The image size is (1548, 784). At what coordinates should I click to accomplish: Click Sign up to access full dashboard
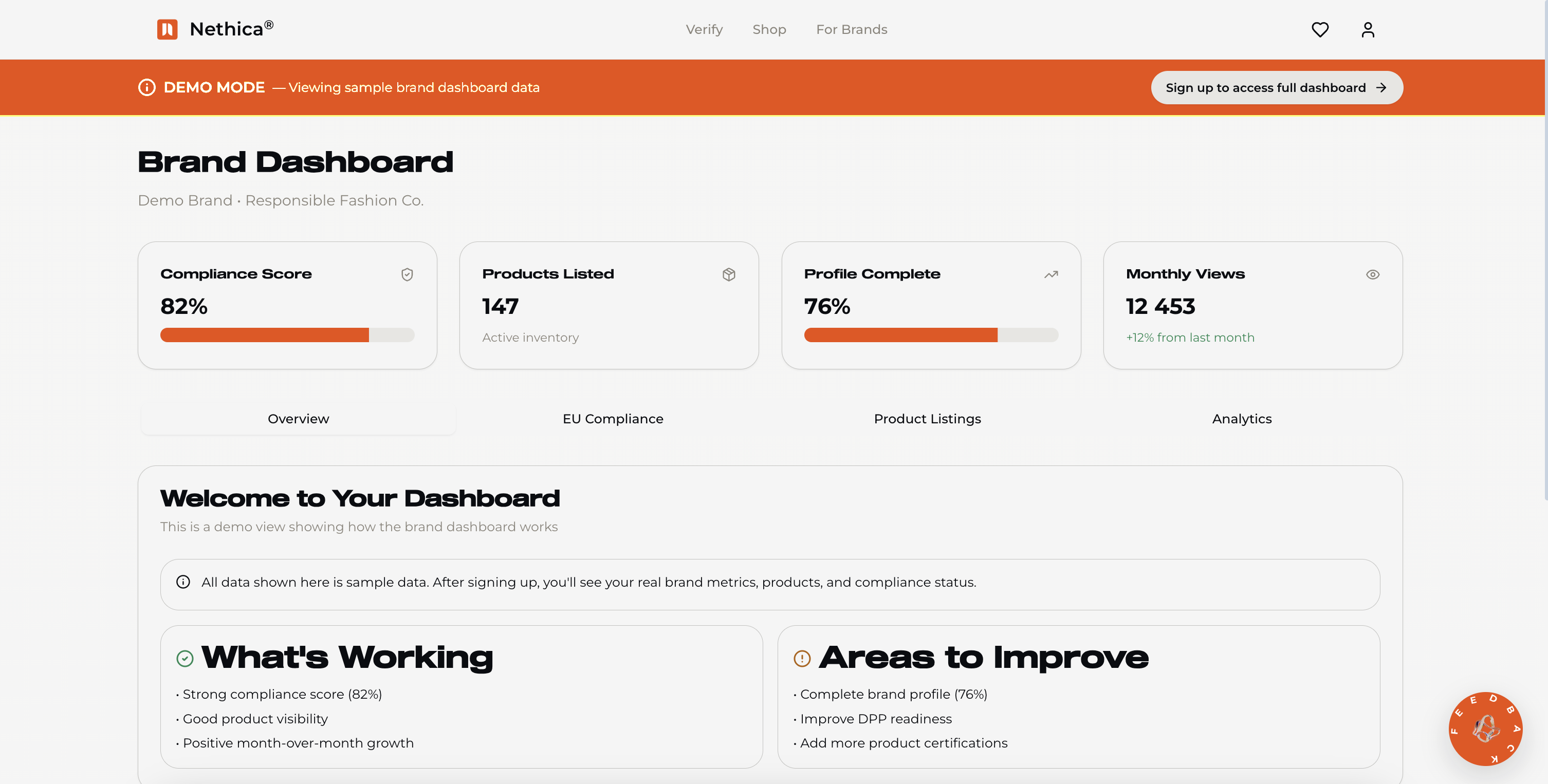pyautogui.click(x=1276, y=88)
